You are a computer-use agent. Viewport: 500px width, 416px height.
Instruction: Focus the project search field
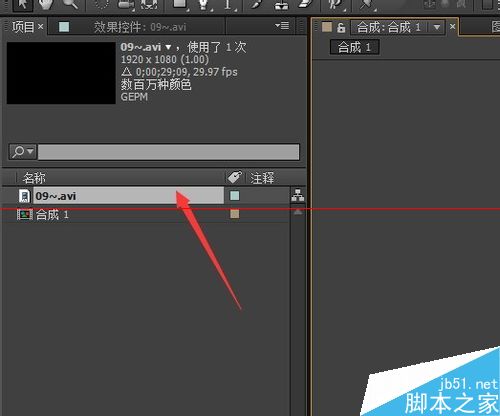coord(169,152)
